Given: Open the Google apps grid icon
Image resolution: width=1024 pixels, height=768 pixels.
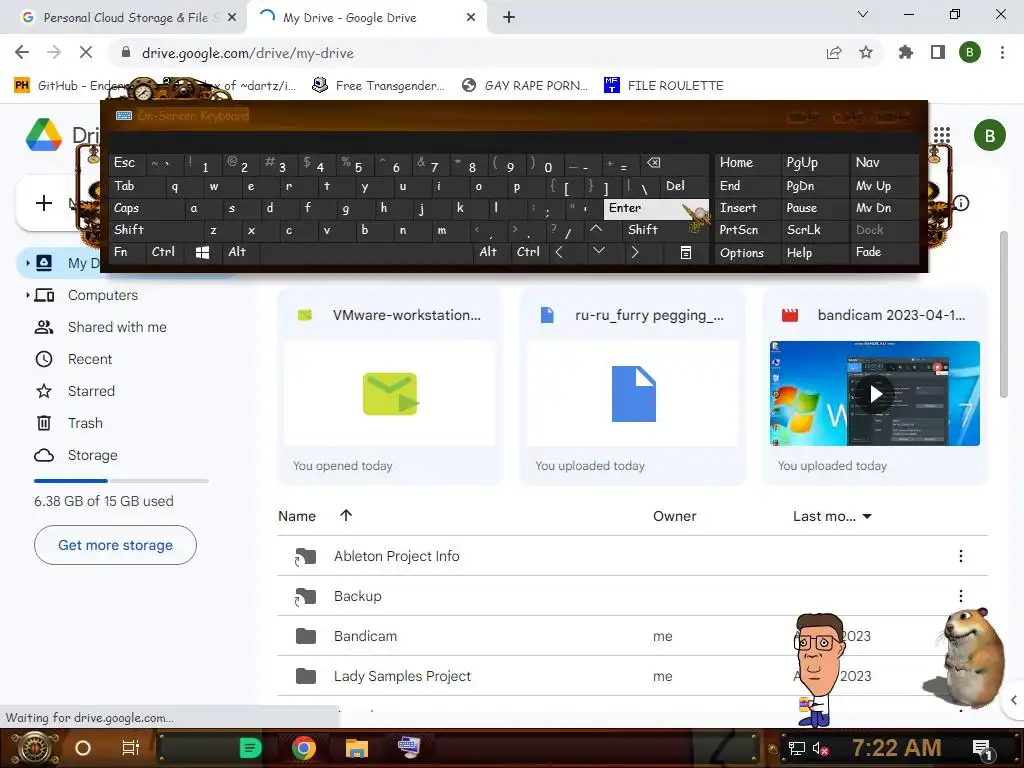Looking at the screenshot, I should (x=941, y=135).
